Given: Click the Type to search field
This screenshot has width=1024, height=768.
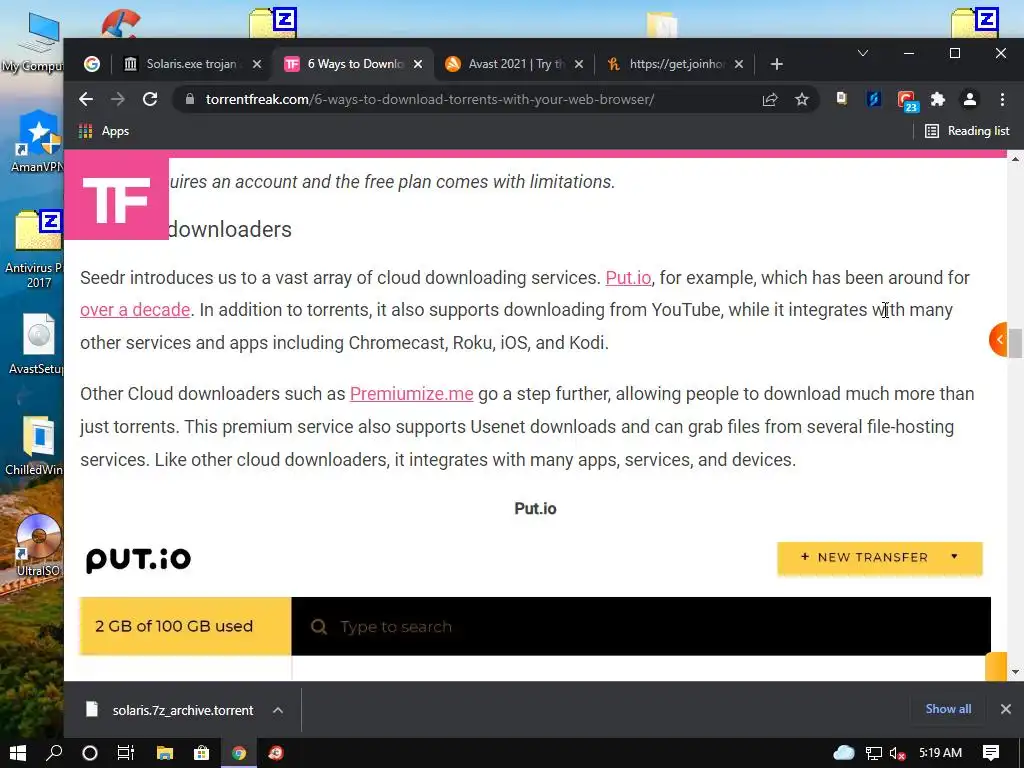Looking at the screenshot, I should pyautogui.click(x=641, y=626).
